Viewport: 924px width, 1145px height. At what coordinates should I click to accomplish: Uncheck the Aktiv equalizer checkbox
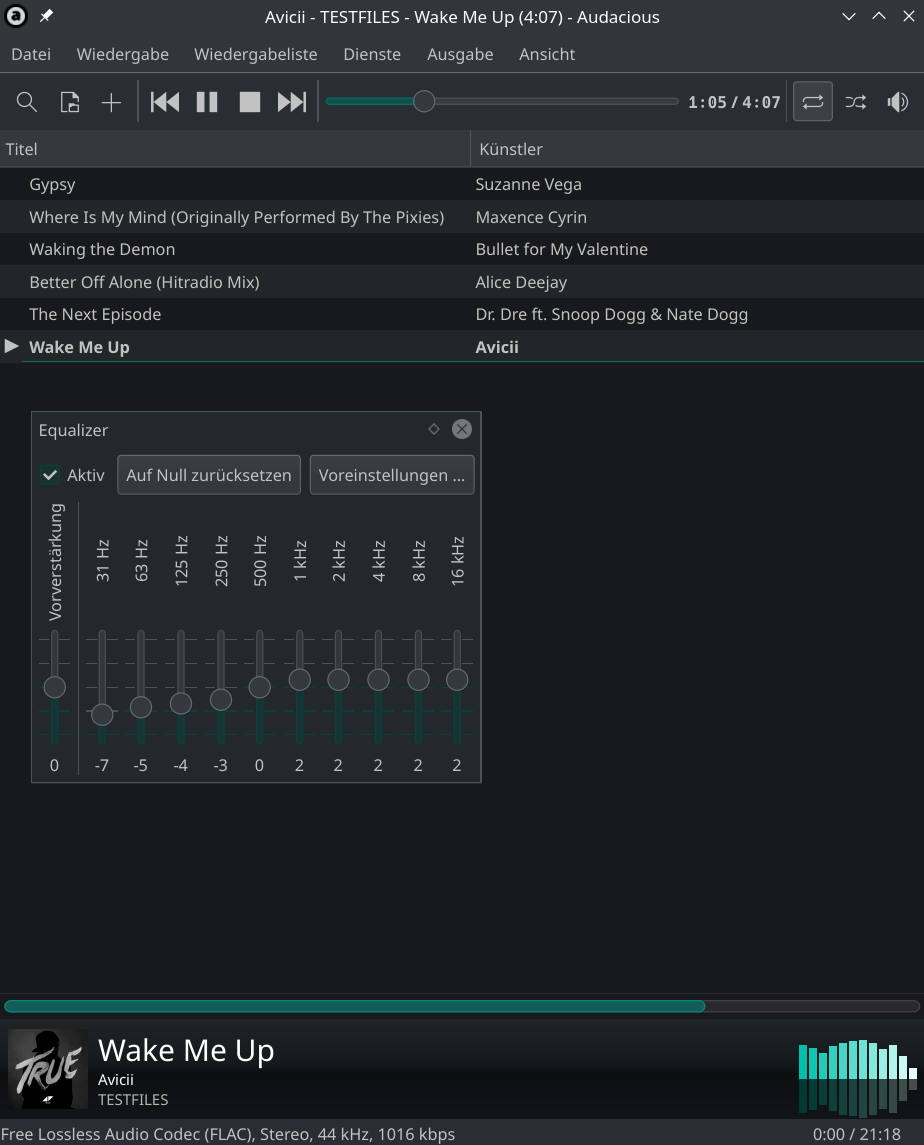click(50, 475)
